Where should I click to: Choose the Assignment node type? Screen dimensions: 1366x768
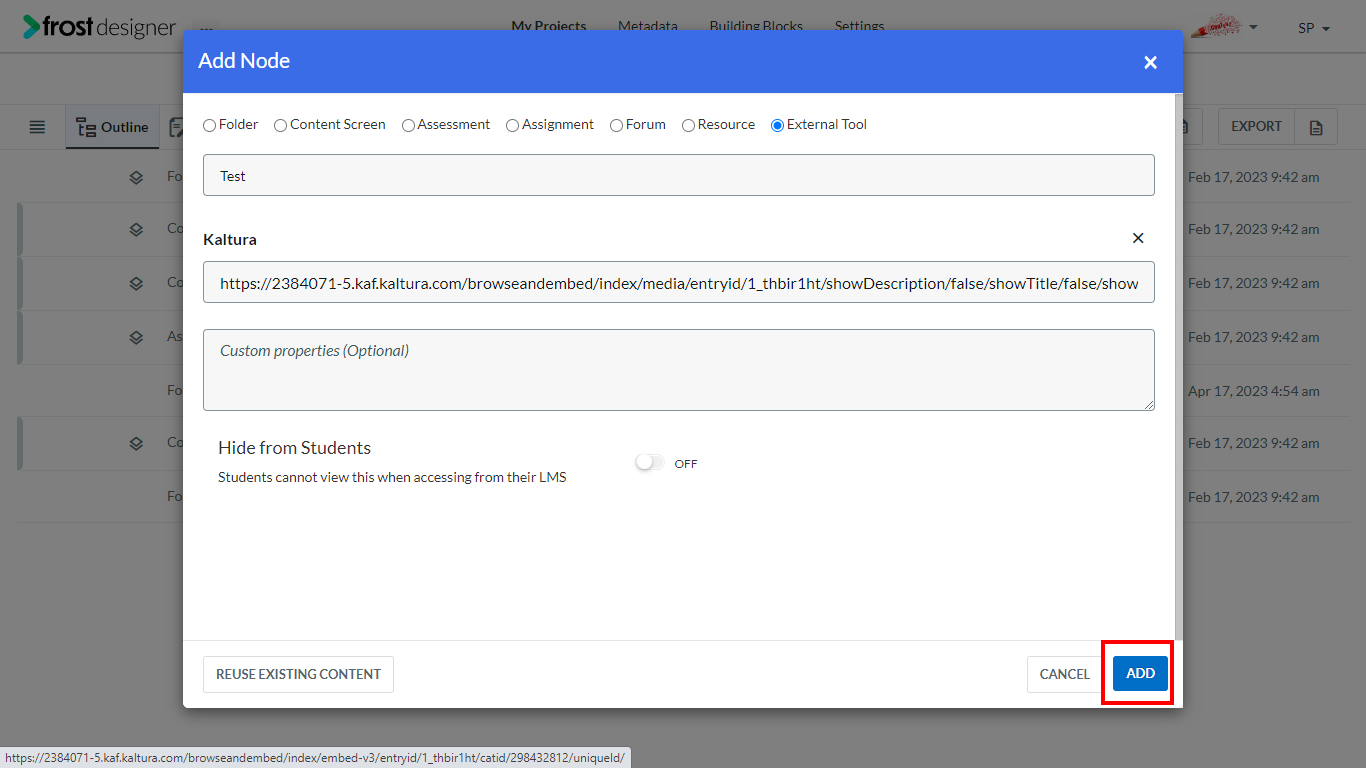click(512, 125)
